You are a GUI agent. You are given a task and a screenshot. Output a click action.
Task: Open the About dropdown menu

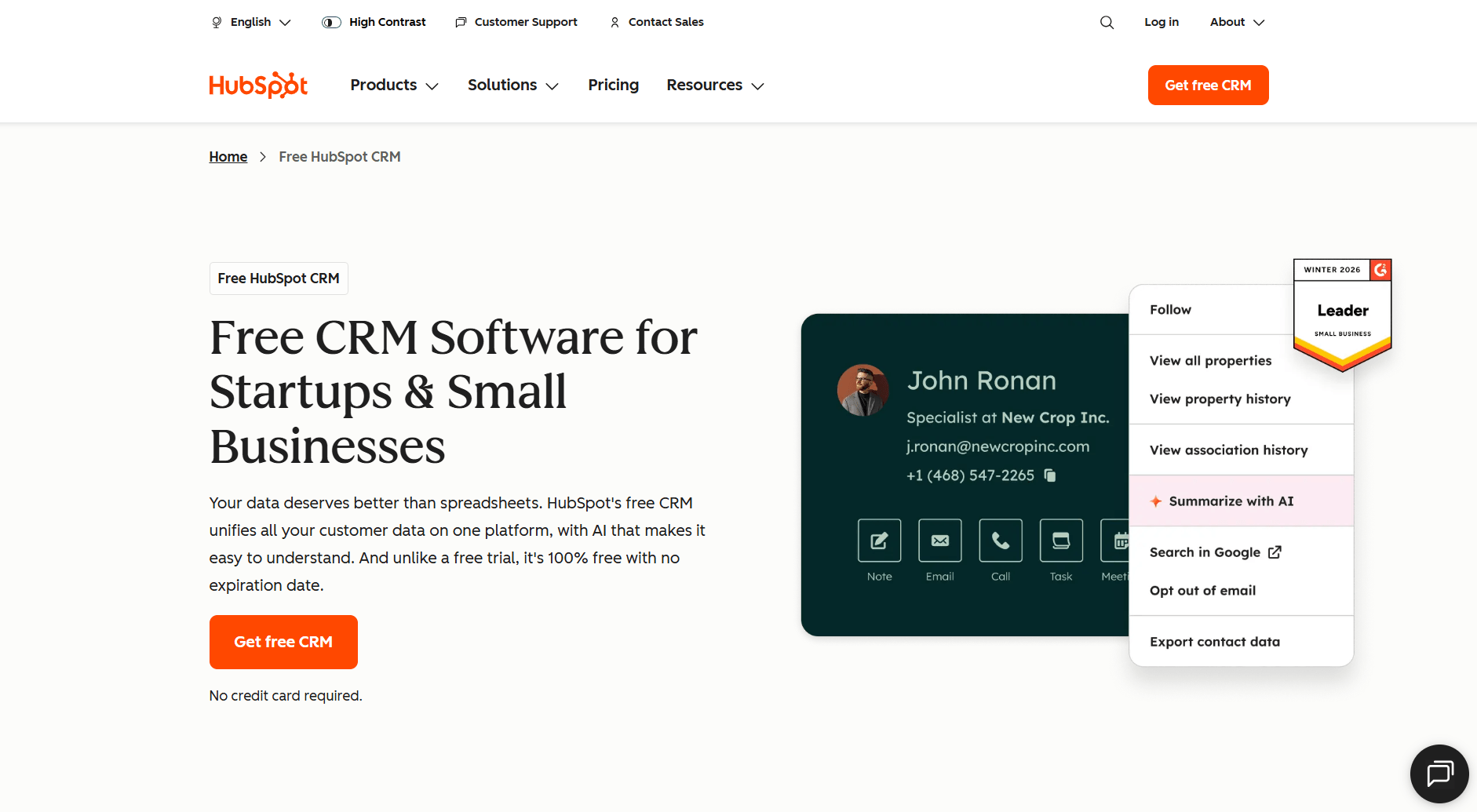[x=1237, y=22]
